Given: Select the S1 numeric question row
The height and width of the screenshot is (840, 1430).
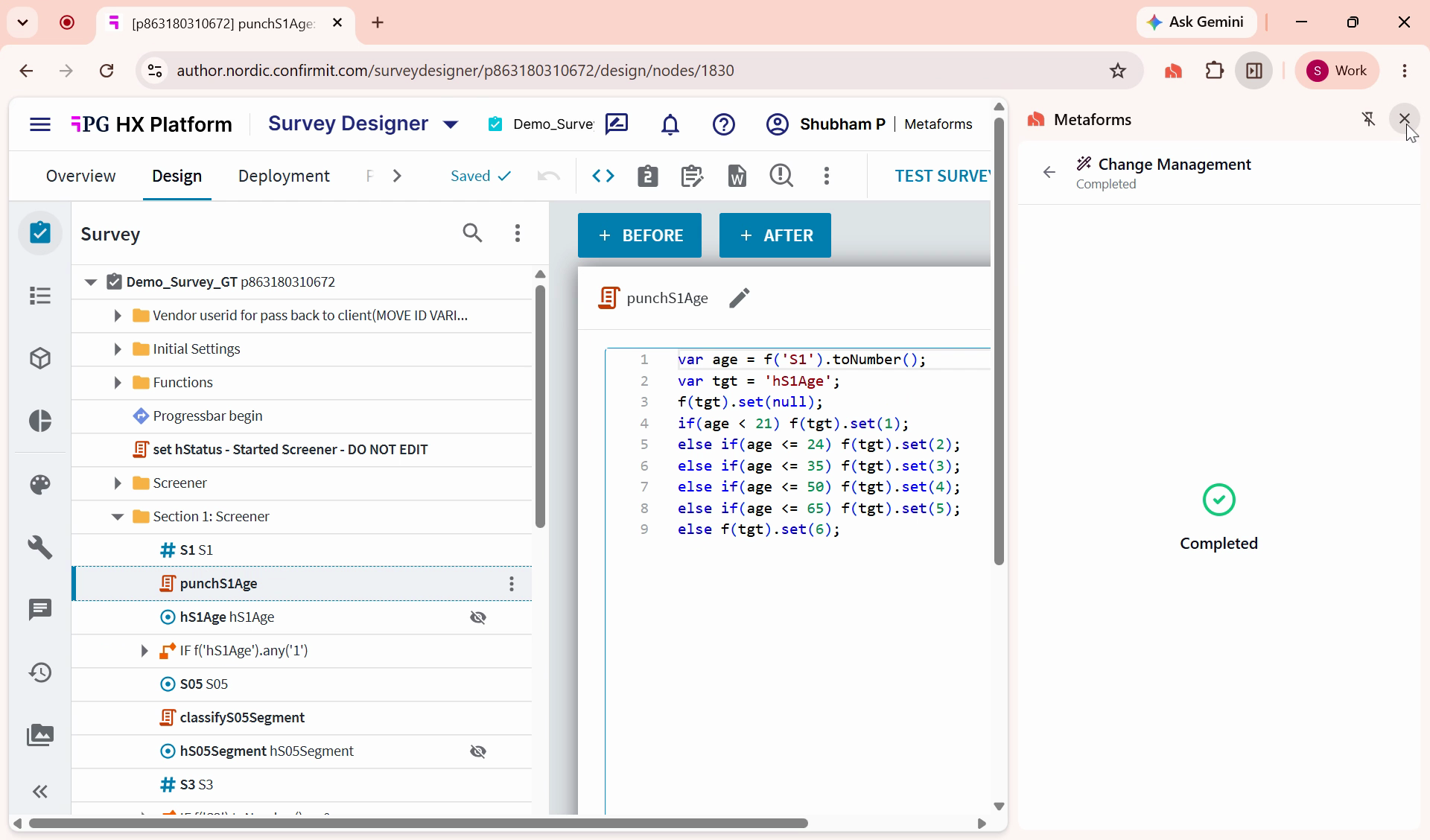Looking at the screenshot, I should [x=302, y=550].
